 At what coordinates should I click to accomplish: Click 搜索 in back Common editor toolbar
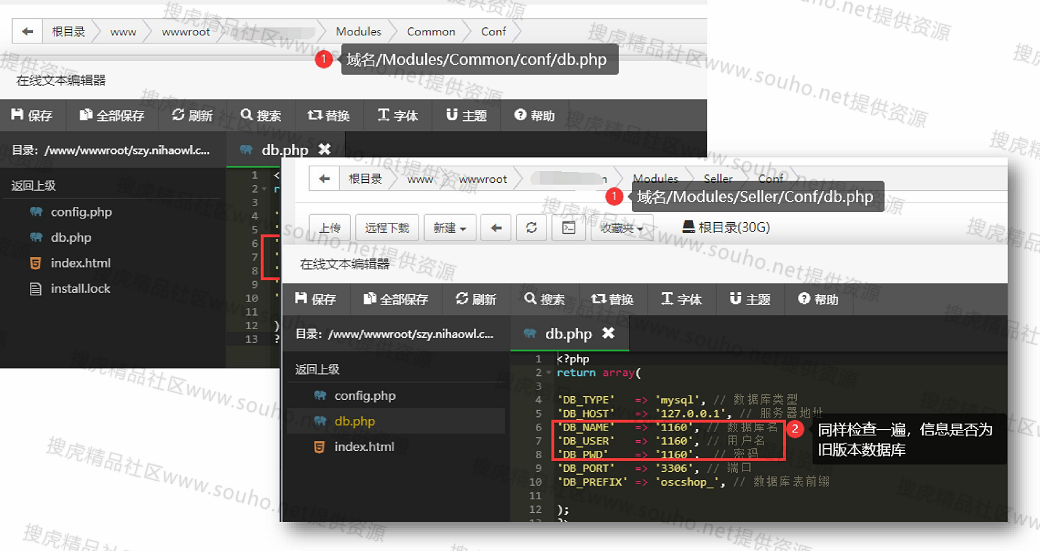click(x=261, y=115)
